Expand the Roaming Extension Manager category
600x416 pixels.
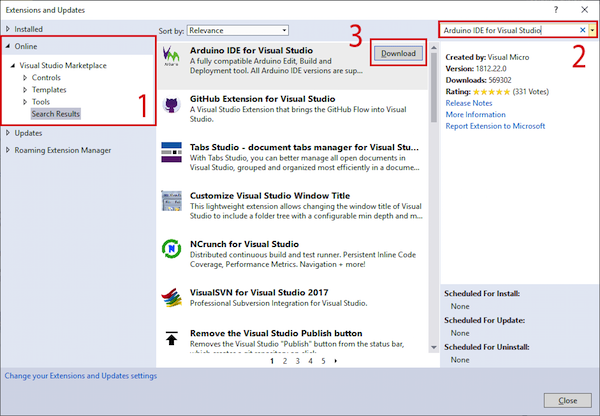[8, 150]
